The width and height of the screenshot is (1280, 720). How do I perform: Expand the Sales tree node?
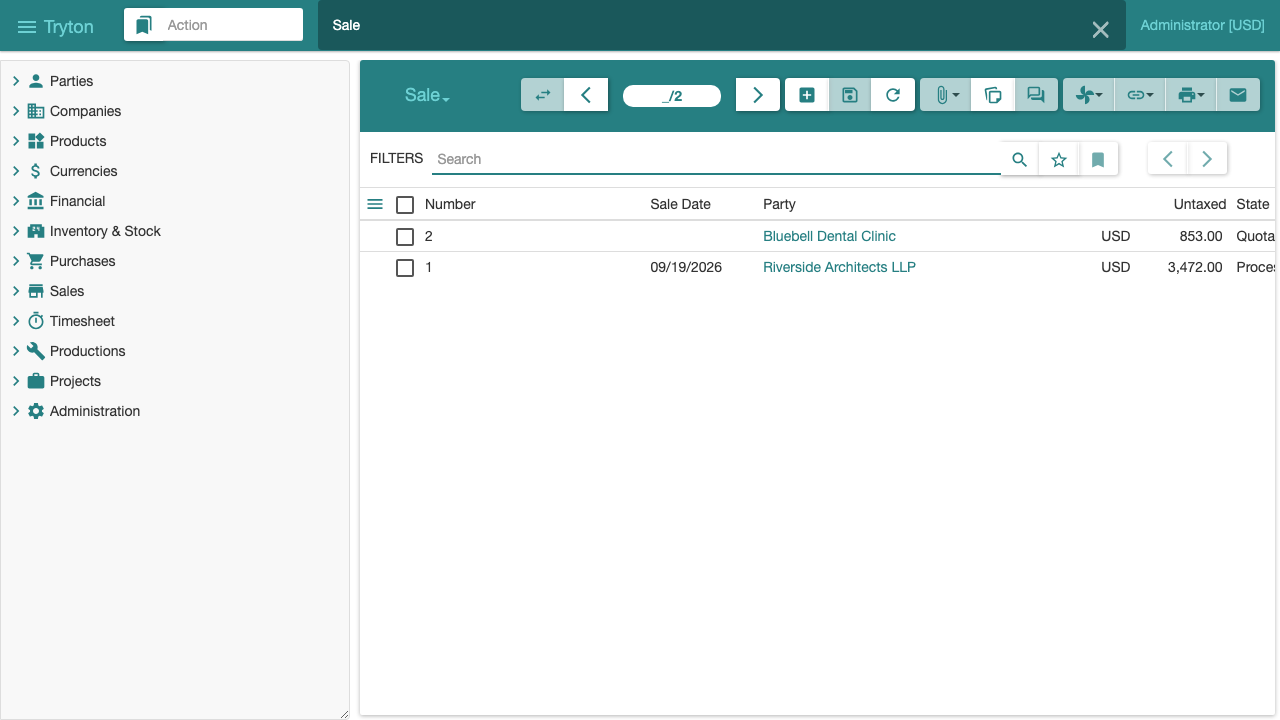tap(16, 291)
